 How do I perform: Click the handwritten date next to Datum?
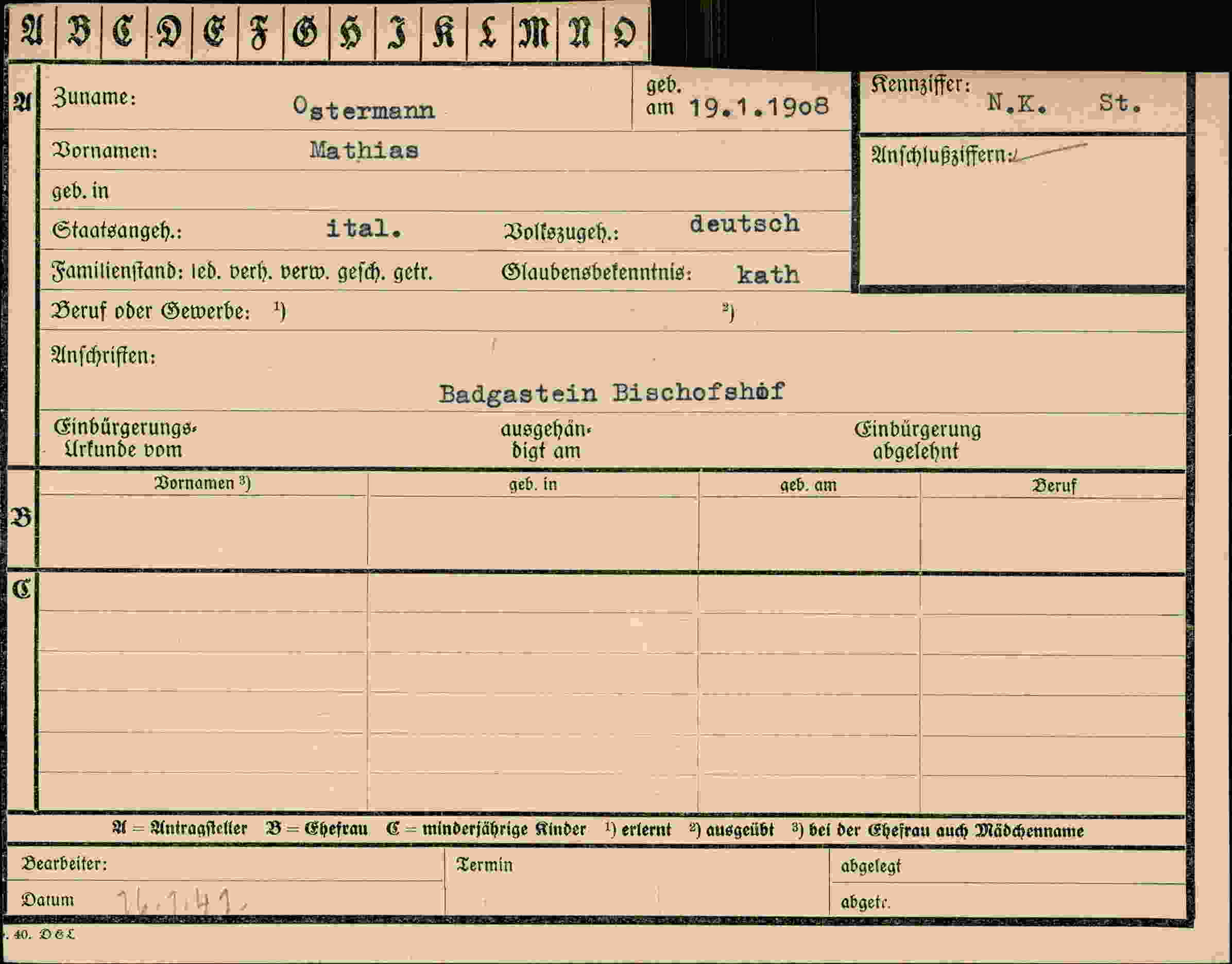(182, 903)
